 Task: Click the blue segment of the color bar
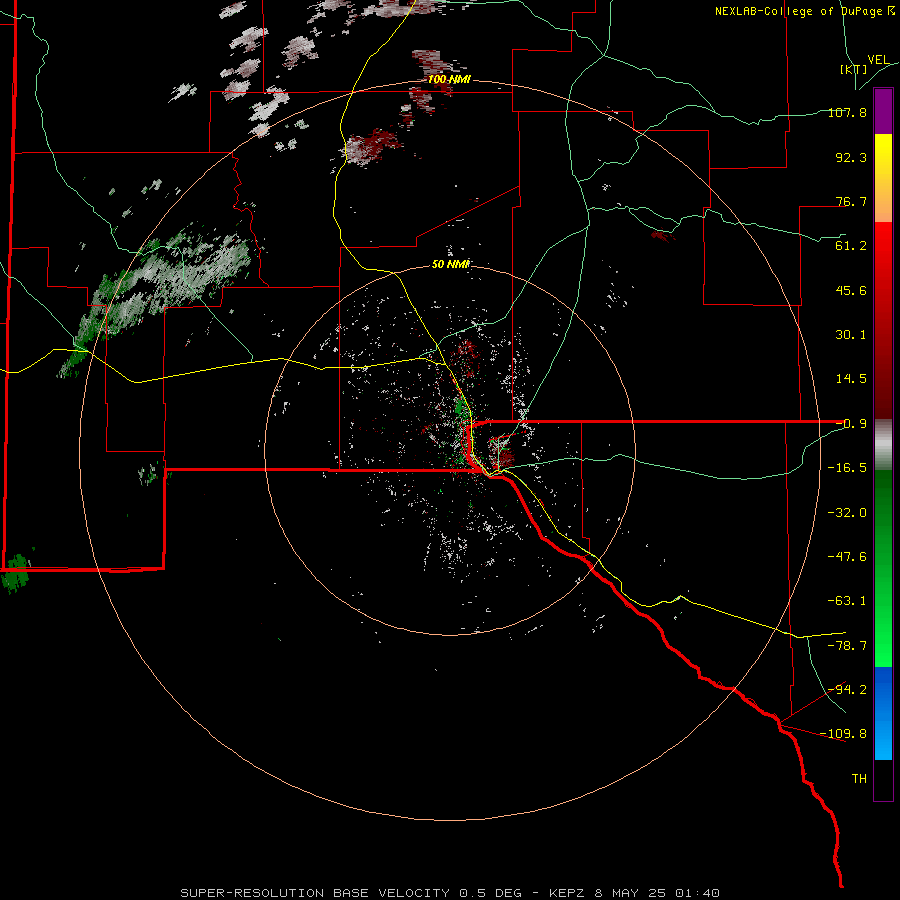pyautogui.click(x=883, y=713)
